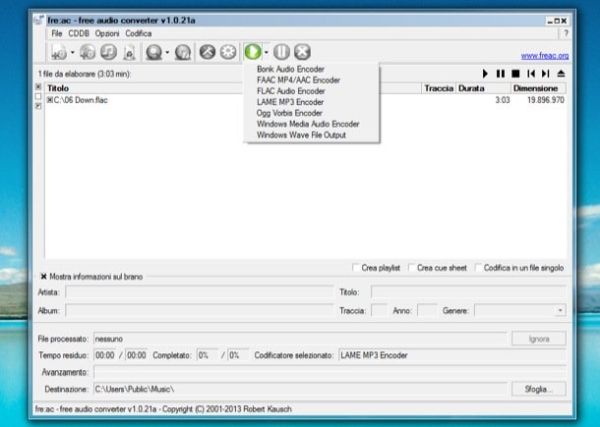Click the eject icon above the track list
Viewport: 600px width, 427px height.
coord(561,74)
